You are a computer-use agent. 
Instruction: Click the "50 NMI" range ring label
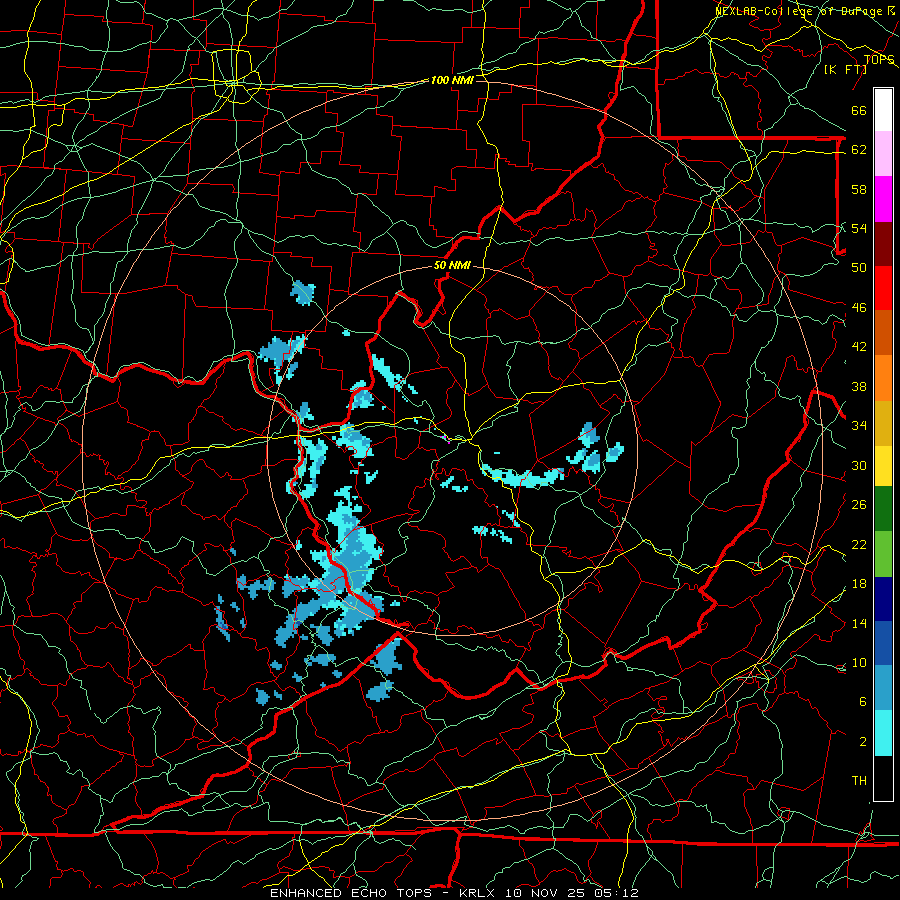coord(452,265)
